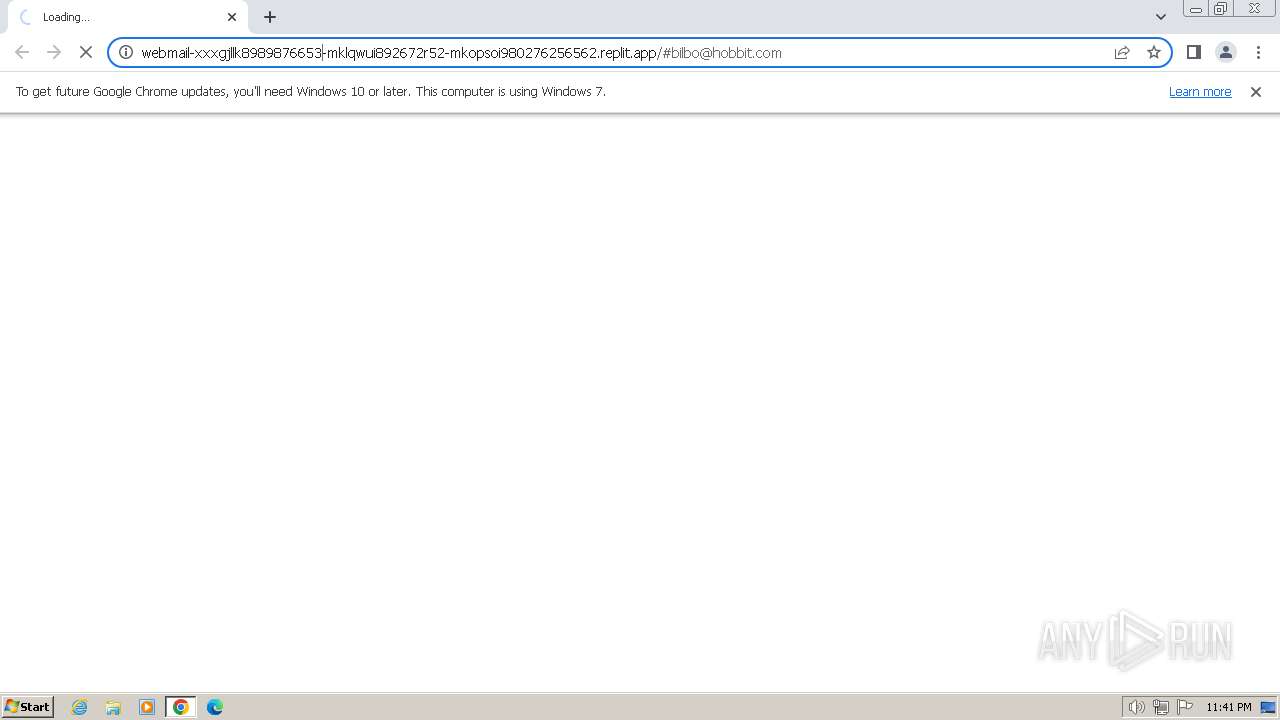Close the Chrome window
1280x720 pixels.
coord(1254,9)
